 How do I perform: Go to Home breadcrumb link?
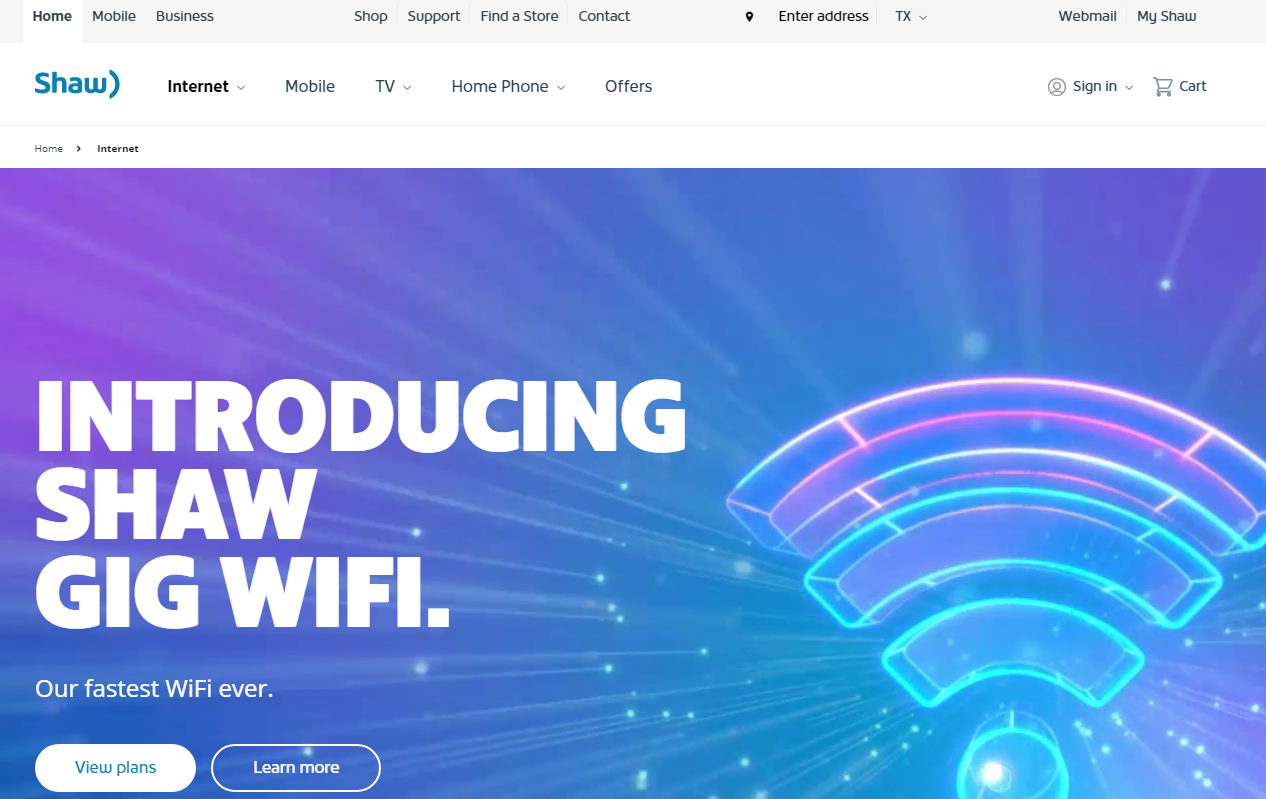(49, 149)
